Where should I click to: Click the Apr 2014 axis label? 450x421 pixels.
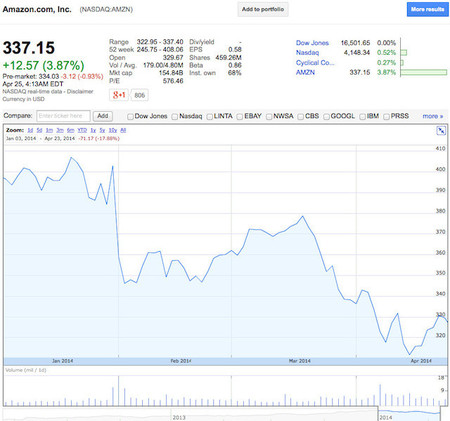click(421, 361)
